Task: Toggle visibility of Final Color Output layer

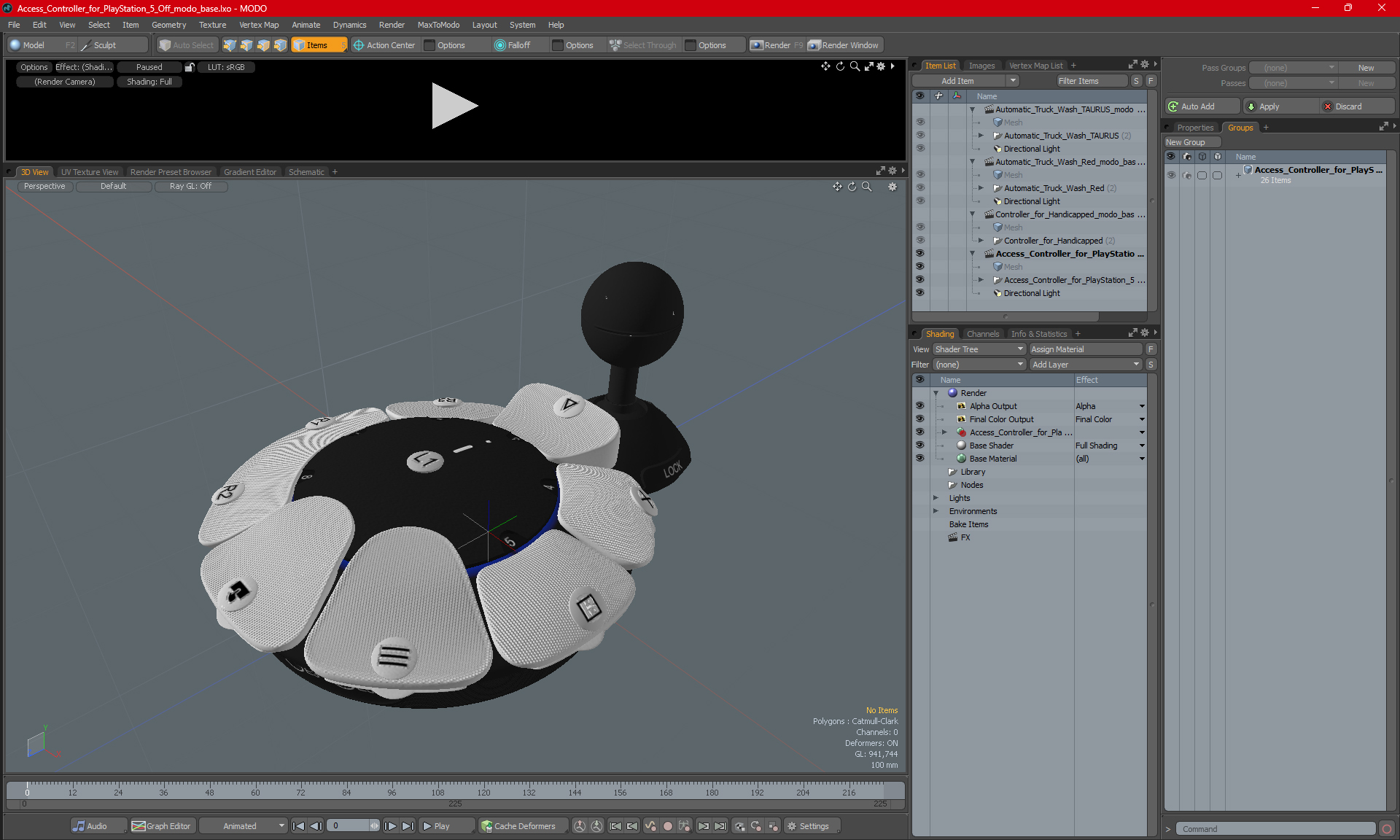Action: coord(919,419)
